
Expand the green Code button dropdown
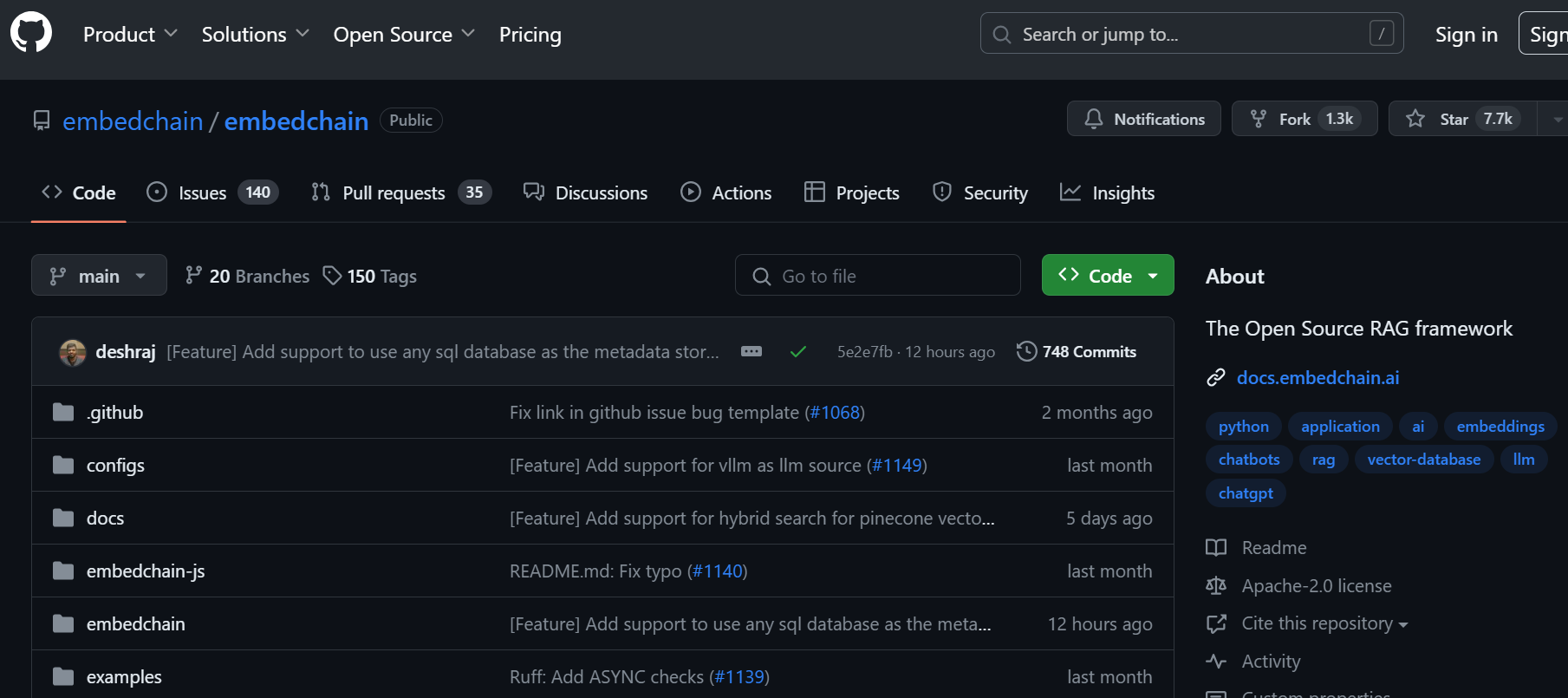pos(1153,276)
